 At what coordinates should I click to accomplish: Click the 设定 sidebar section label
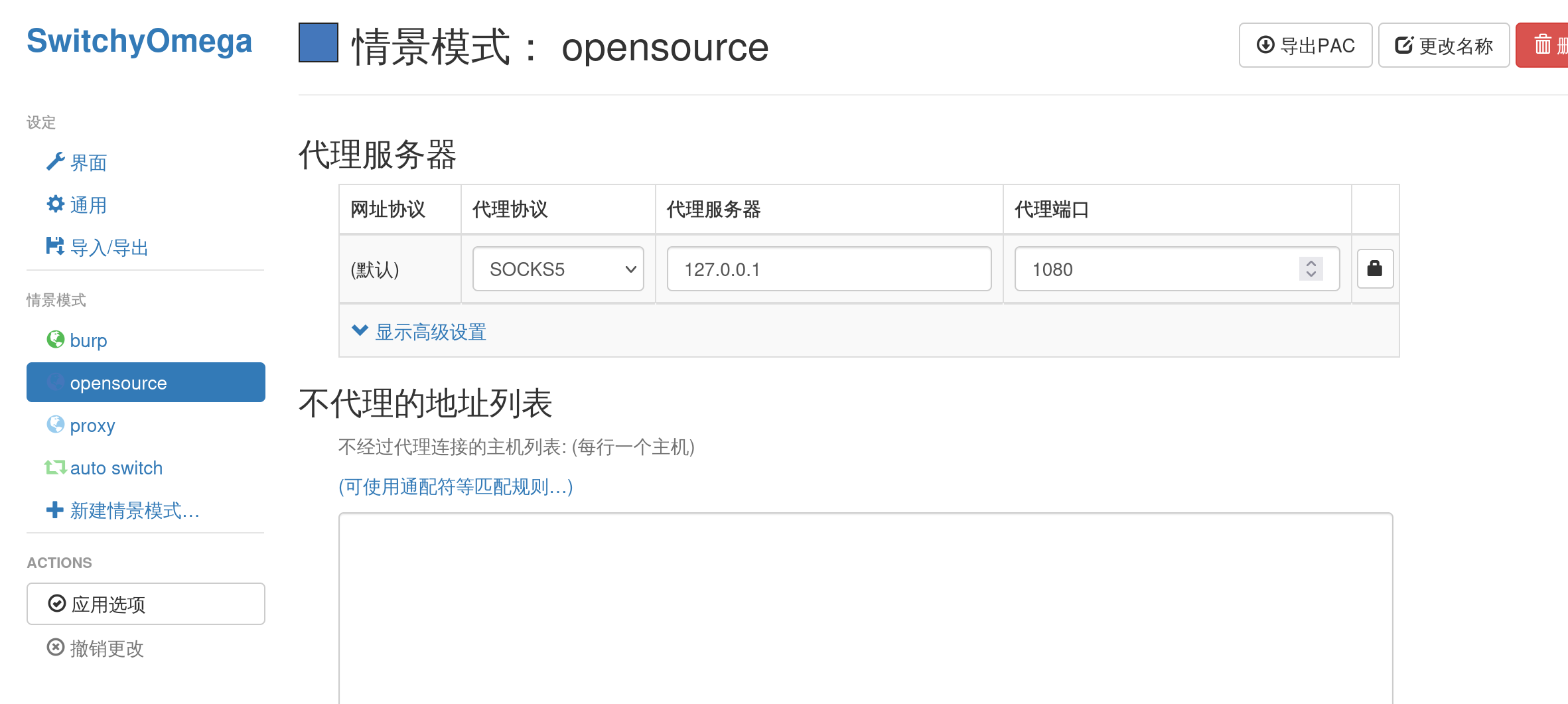[41, 122]
